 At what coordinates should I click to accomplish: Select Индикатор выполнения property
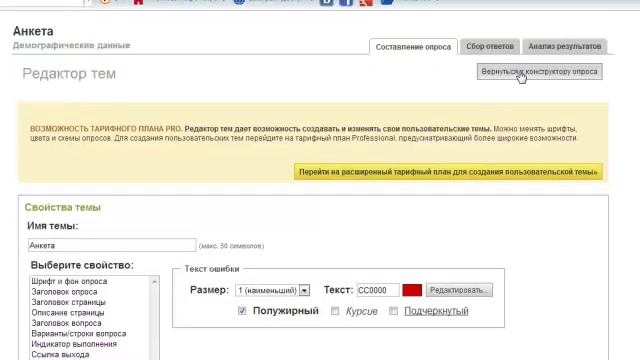point(74,344)
